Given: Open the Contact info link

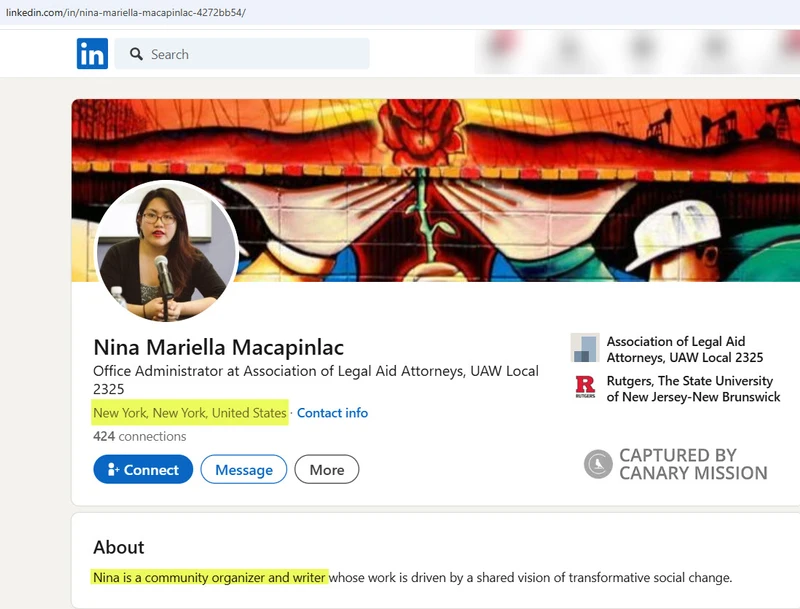Looking at the screenshot, I should point(332,413).
